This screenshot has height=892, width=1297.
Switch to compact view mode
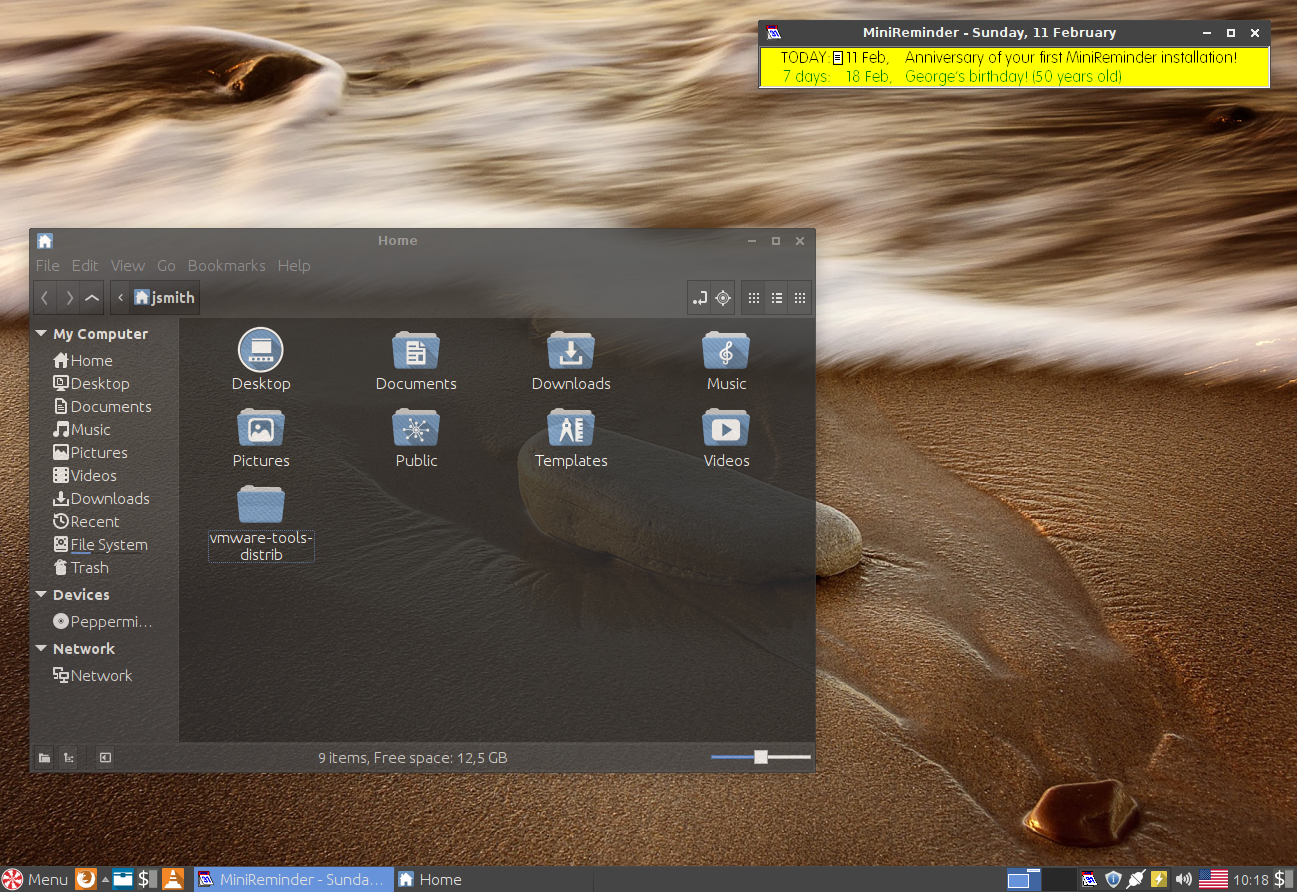pos(799,298)
